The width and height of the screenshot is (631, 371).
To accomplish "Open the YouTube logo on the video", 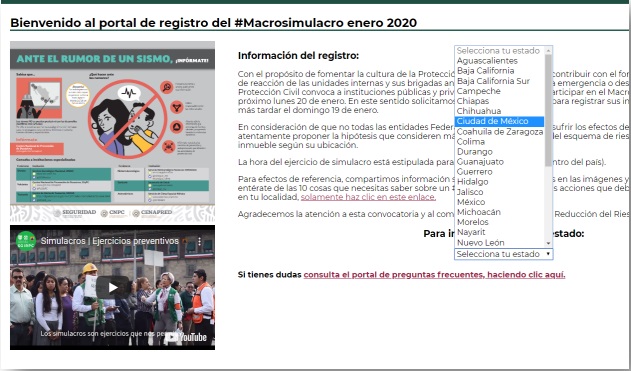I will (x=186, y=337).
